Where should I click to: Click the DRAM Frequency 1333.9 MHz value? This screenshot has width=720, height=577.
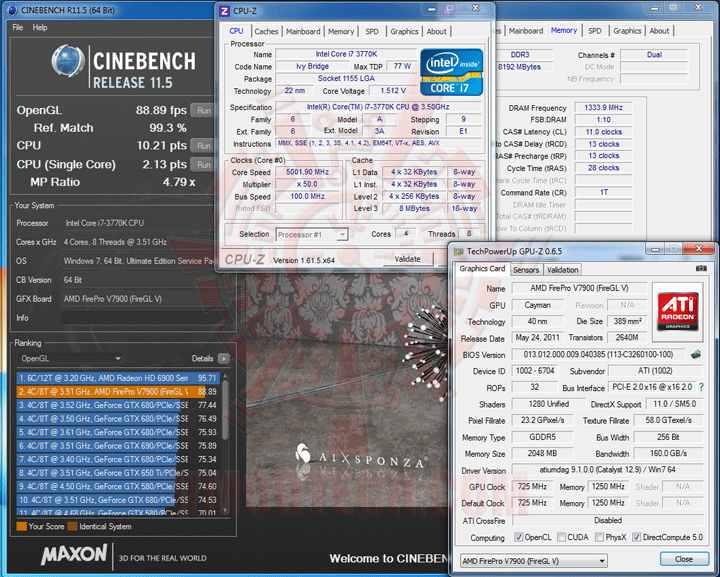(x=603, y=108)
